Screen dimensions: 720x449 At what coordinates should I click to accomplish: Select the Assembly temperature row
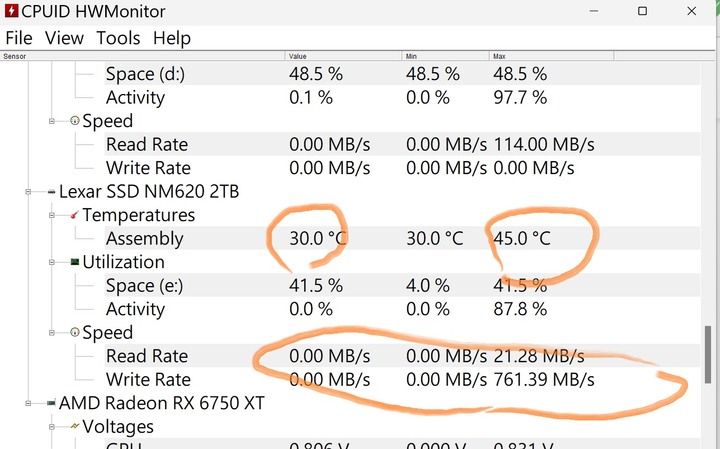[402, 238]
